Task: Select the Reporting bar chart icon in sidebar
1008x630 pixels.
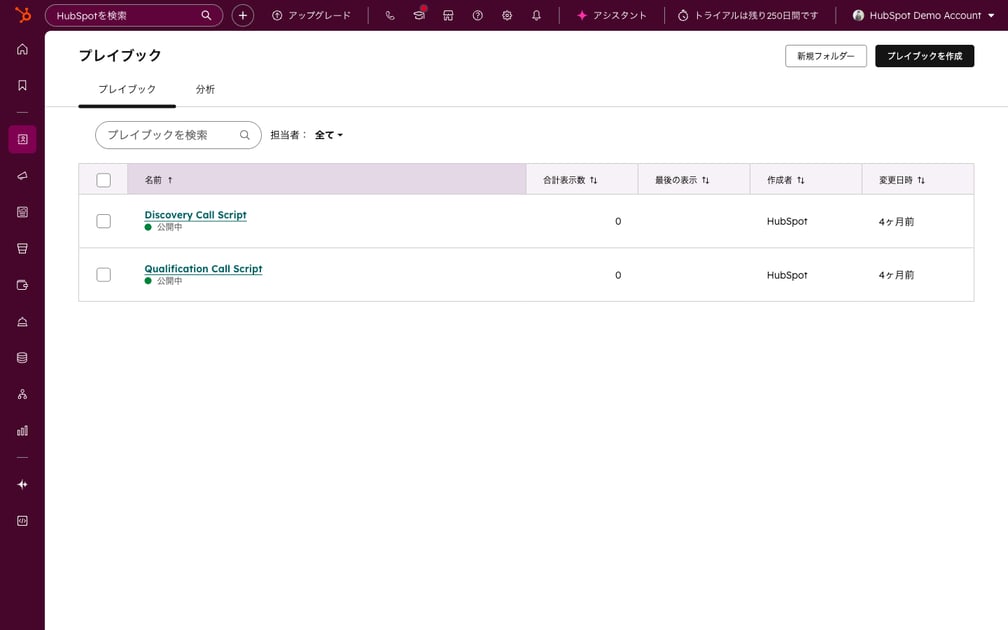Action: pyautogui.click(x=22, y=430)
